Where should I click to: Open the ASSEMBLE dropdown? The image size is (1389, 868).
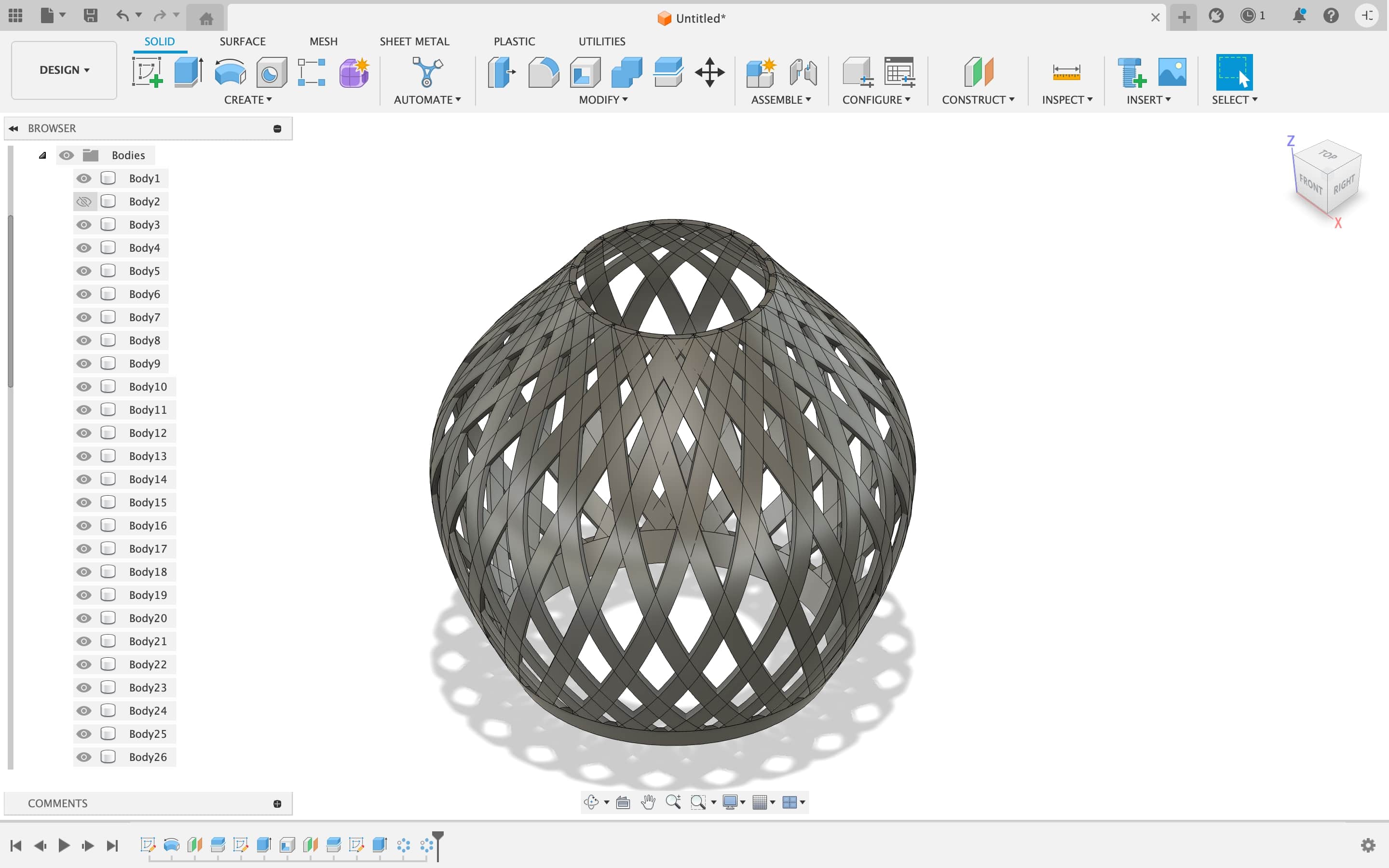(x=781, y=100)
